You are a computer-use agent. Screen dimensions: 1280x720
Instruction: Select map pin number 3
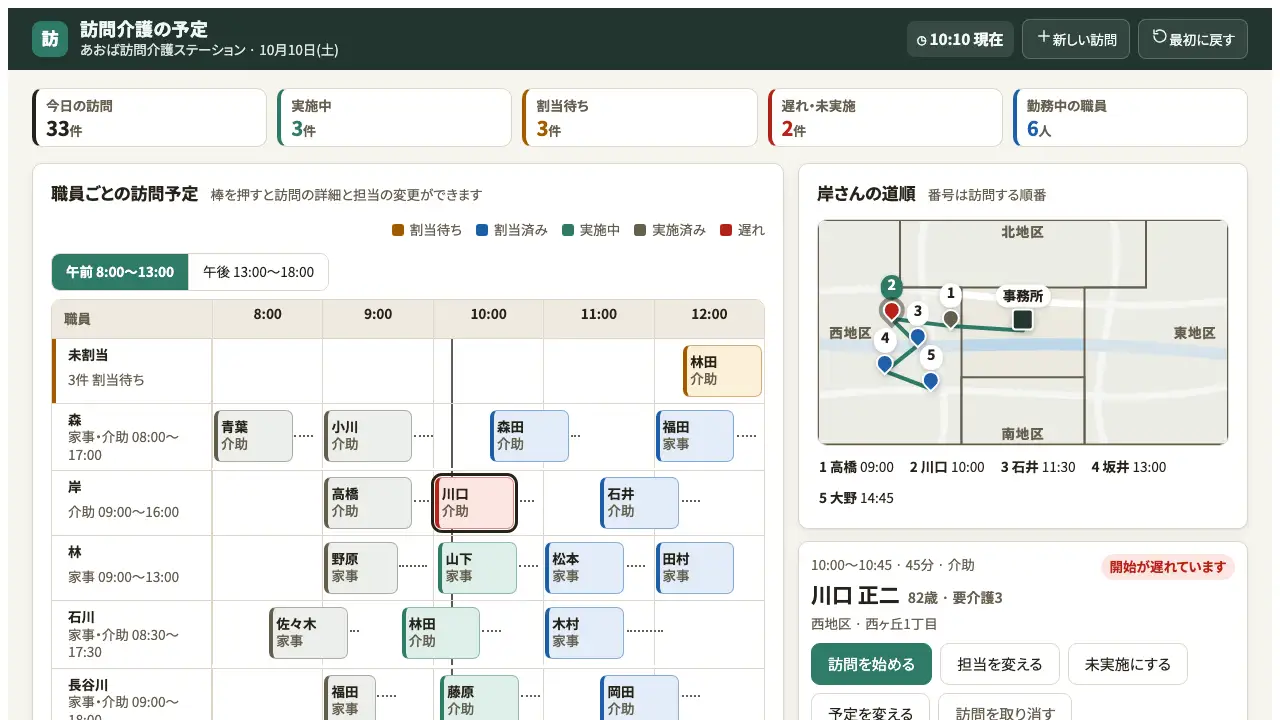[917, 336]
